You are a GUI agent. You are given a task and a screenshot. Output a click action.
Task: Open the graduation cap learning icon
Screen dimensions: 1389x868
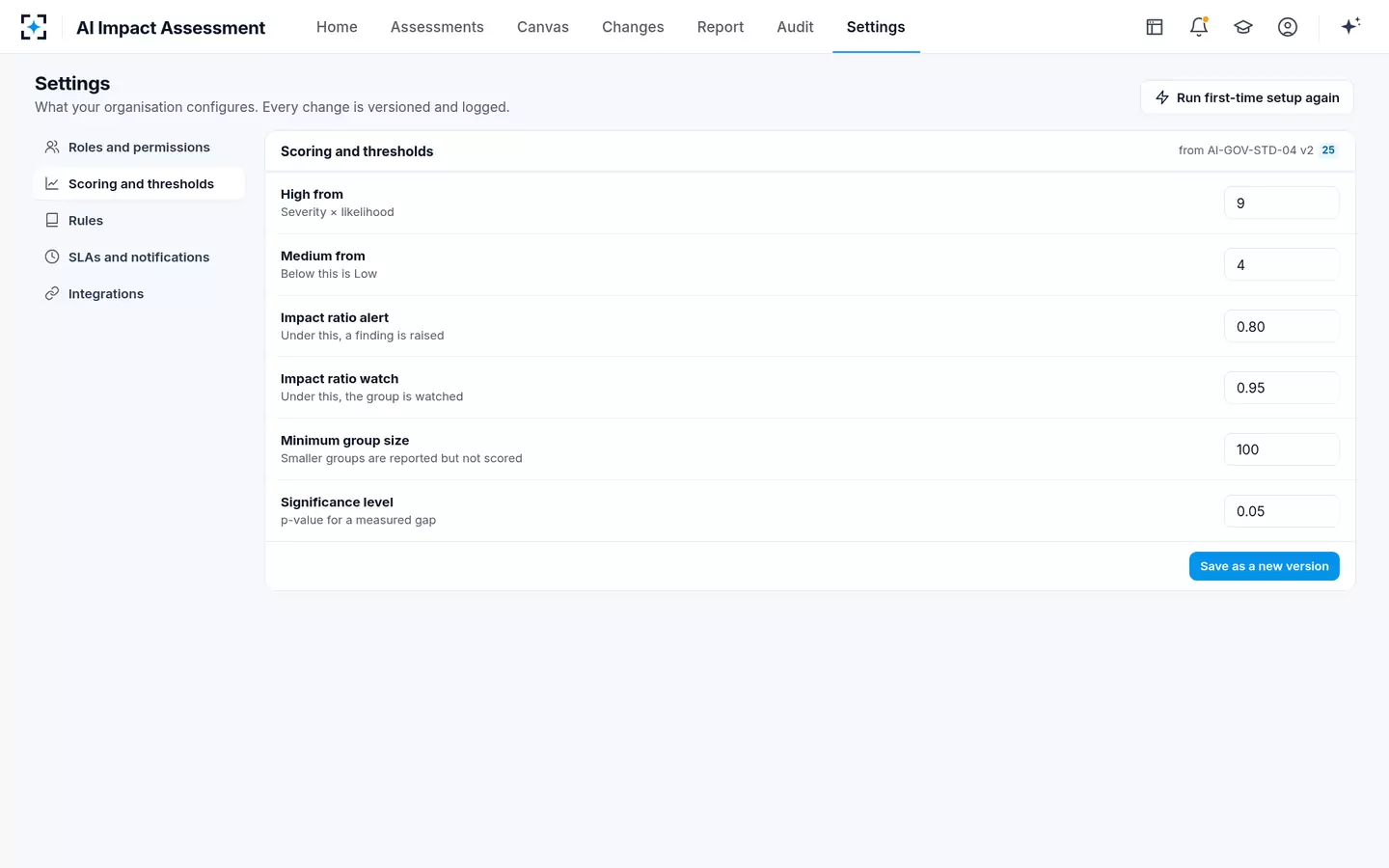1243,27
